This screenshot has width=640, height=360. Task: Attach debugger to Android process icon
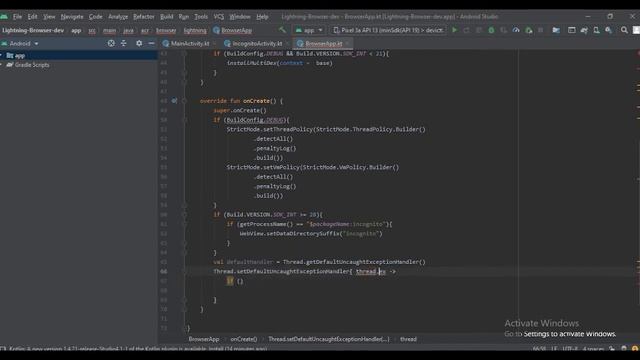529,30
